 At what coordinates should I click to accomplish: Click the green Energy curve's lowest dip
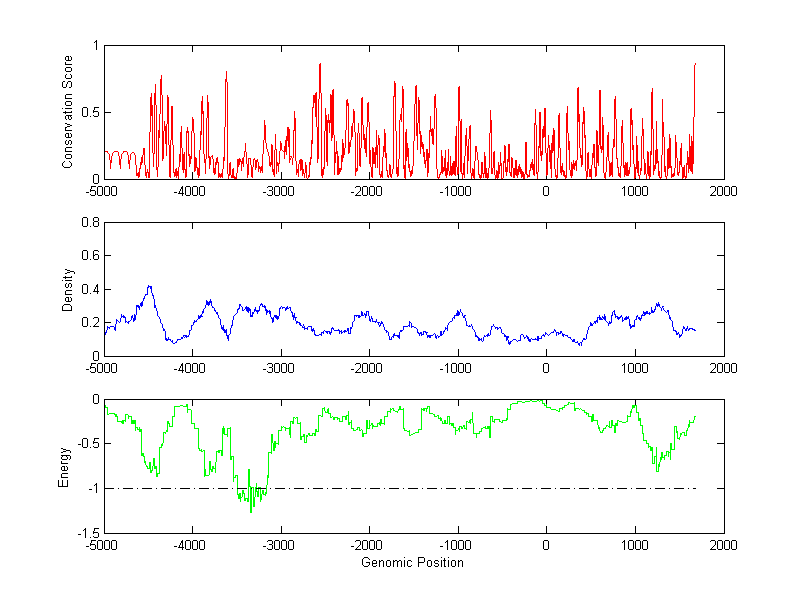click(251, 511)
